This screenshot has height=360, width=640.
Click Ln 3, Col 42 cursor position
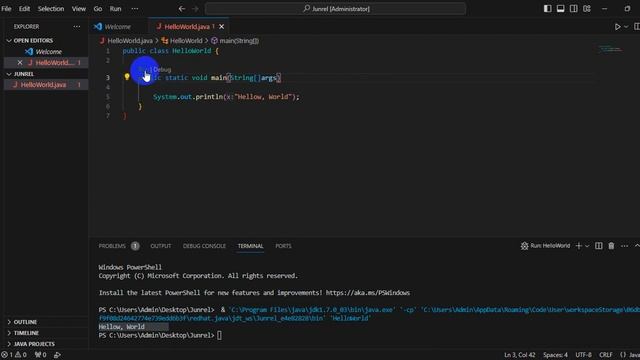coord(520,355)
